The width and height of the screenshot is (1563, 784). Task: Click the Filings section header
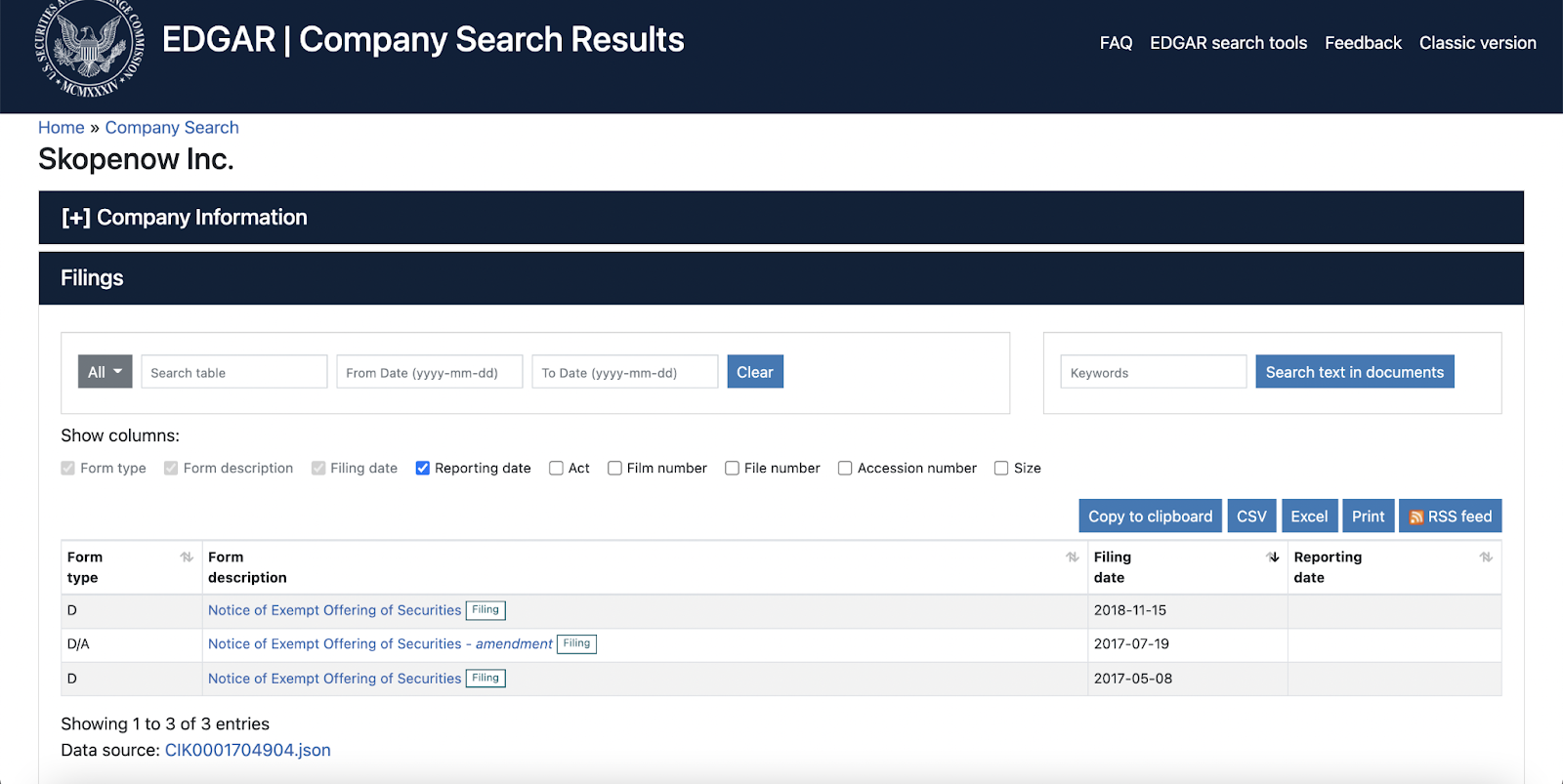point(781,278)
